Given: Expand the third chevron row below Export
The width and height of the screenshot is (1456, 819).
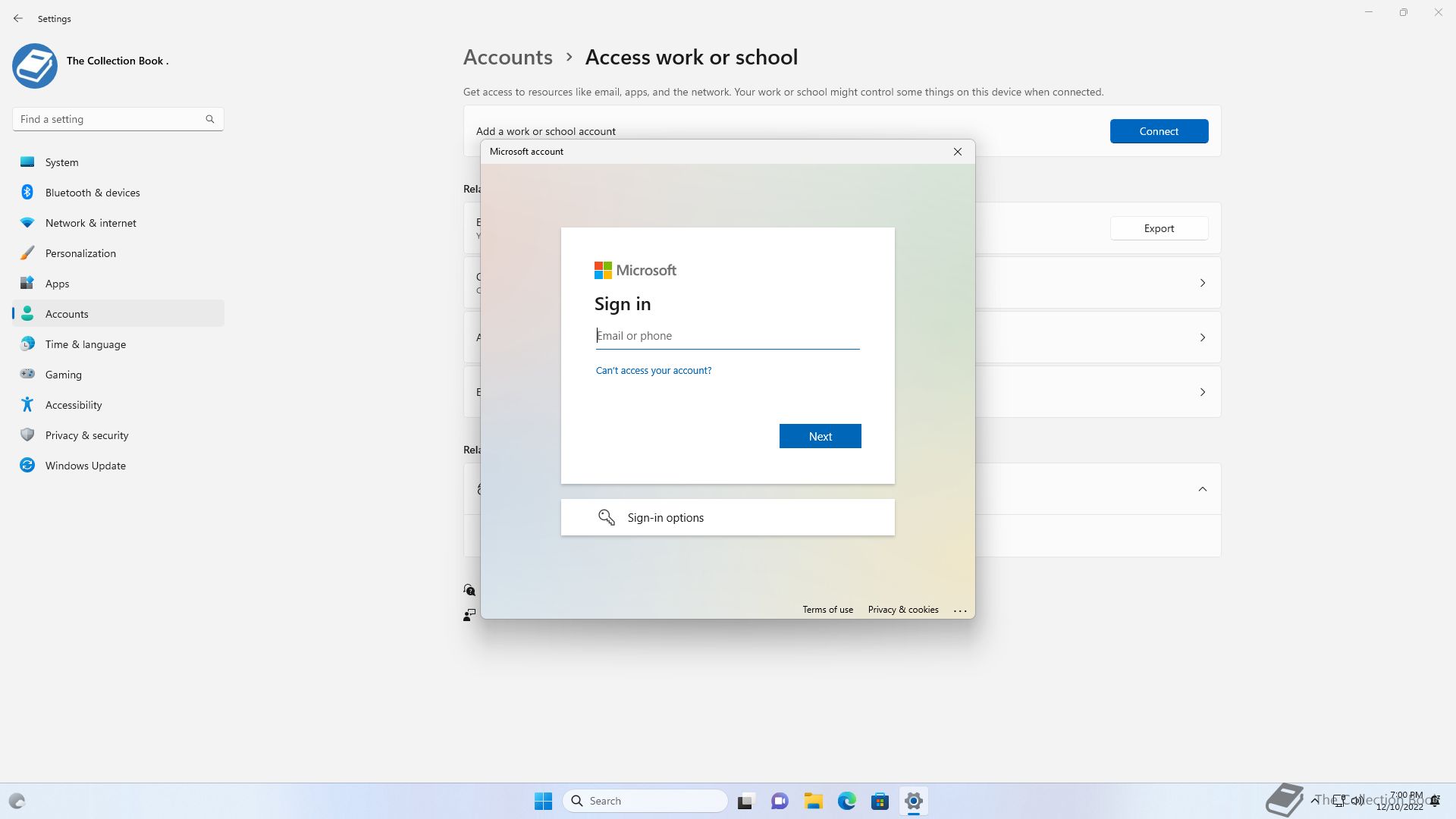Looking at the screenshot, I should pos(1203,392).
